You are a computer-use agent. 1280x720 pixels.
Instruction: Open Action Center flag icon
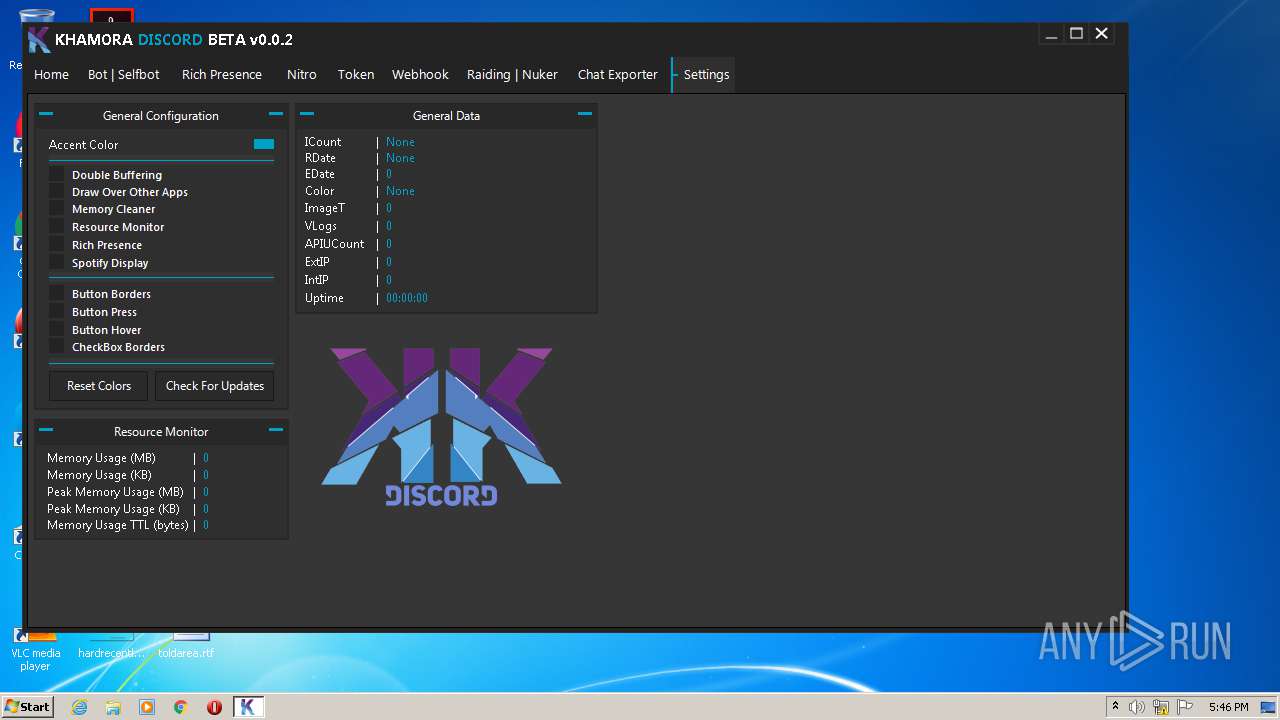tap(1183, 707)
